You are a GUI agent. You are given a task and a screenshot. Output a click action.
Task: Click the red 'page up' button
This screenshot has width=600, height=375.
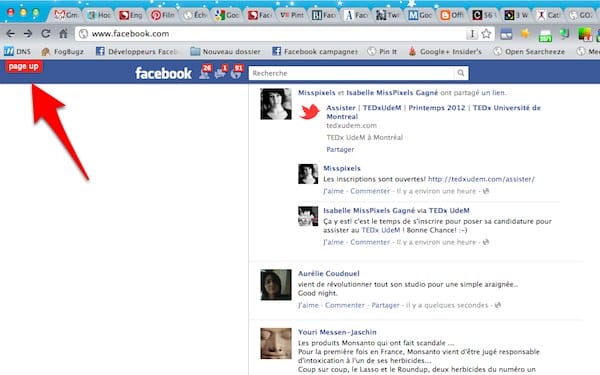point(23,67)
